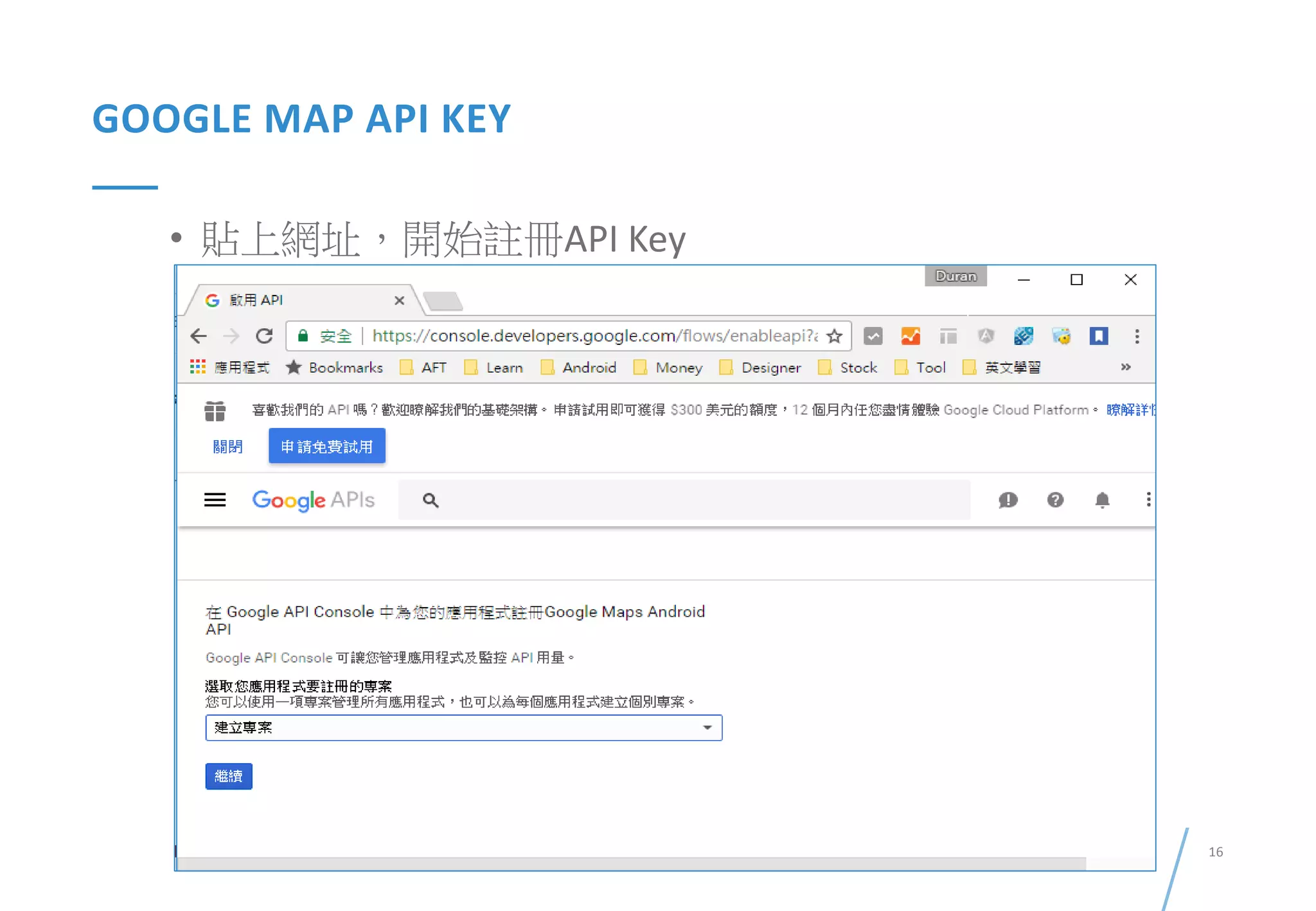Close the 啟用 API tab

point(399,300)
